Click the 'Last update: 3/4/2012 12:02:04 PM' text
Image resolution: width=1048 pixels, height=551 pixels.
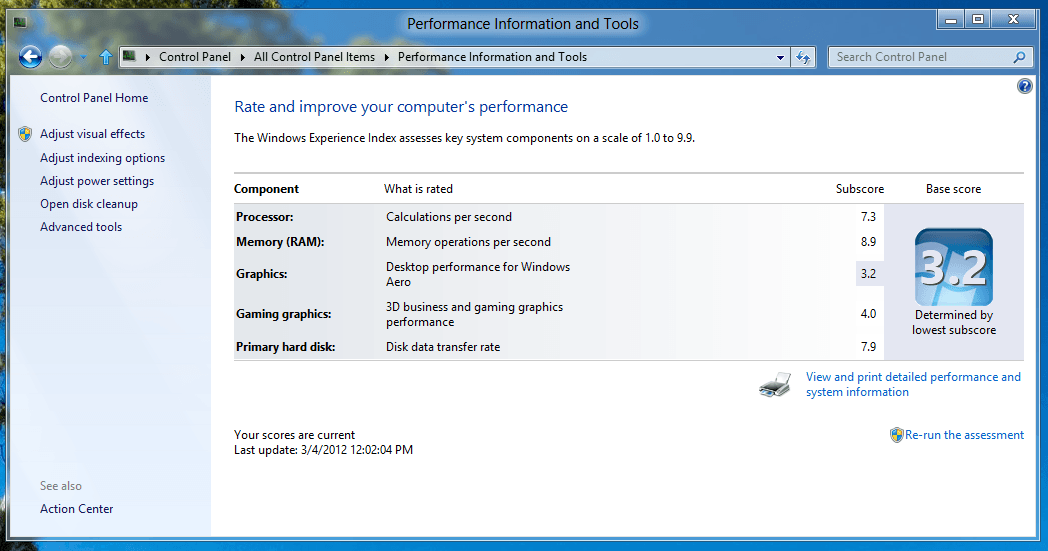click(x=323, y=450)
